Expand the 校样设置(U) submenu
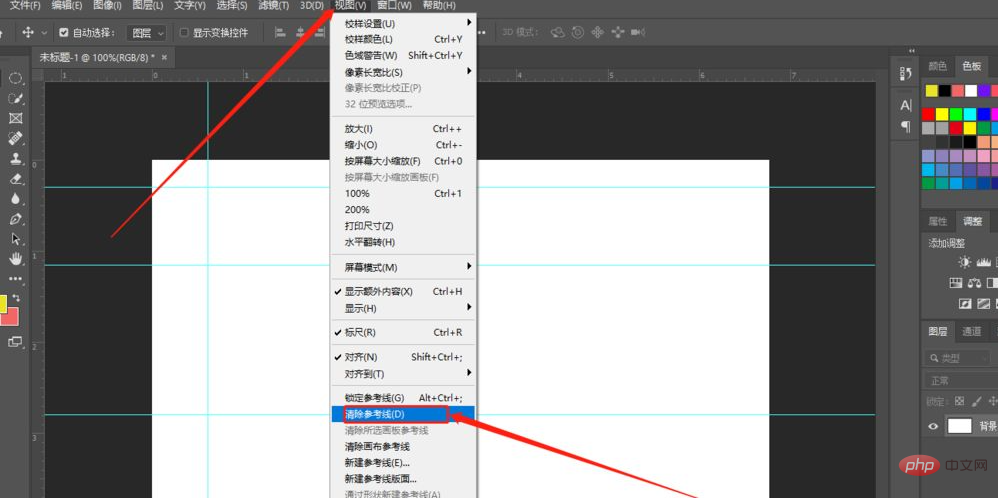Image resolution: width=998 pixels, height=498 pixels. tap(404, 24)
